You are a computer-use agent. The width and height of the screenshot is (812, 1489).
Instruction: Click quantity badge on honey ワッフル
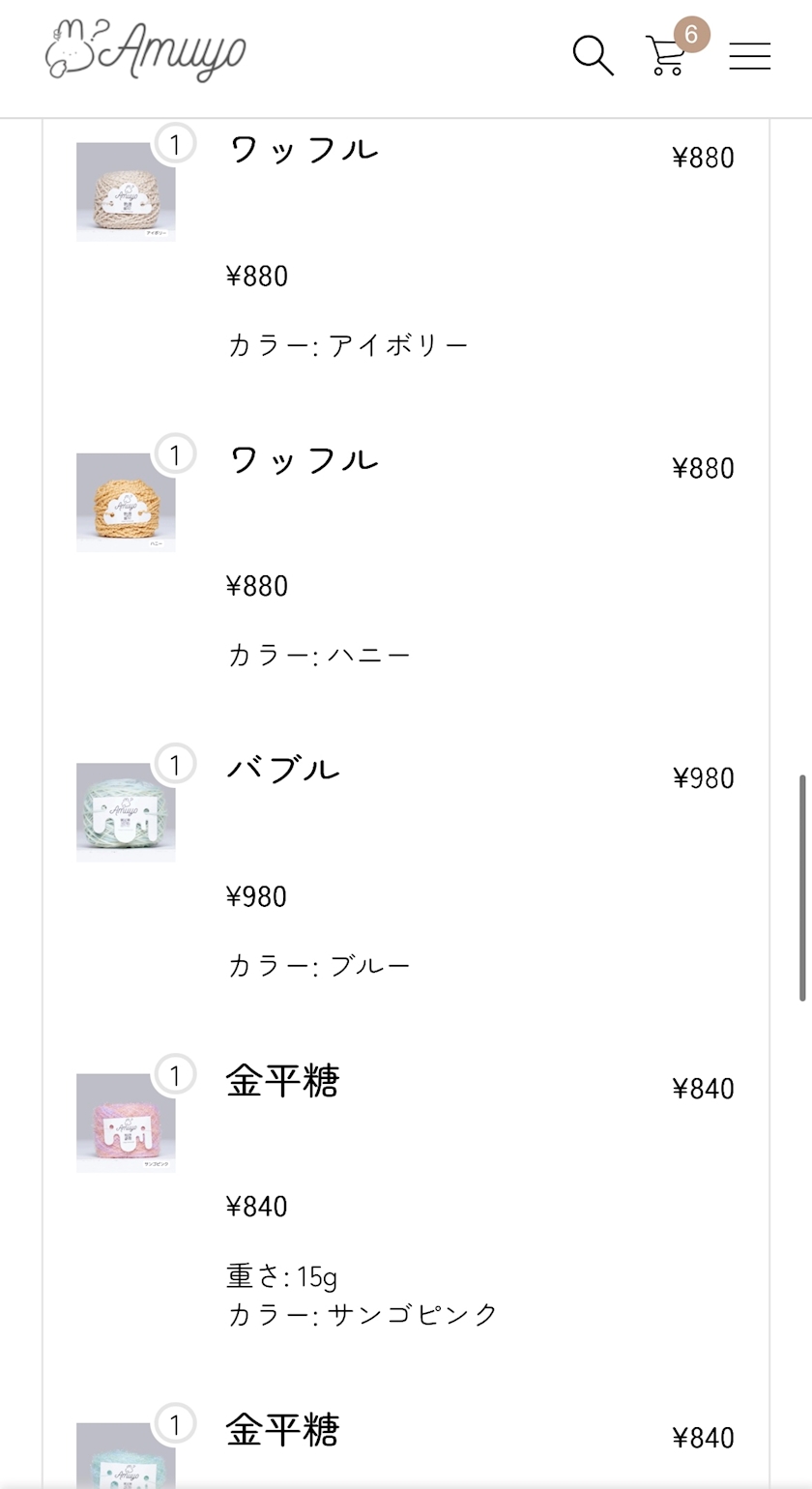click(x=175, y=455)
